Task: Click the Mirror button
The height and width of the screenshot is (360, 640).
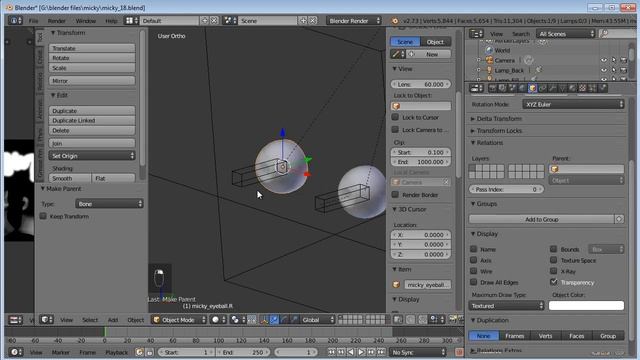Action: [92, 81]
